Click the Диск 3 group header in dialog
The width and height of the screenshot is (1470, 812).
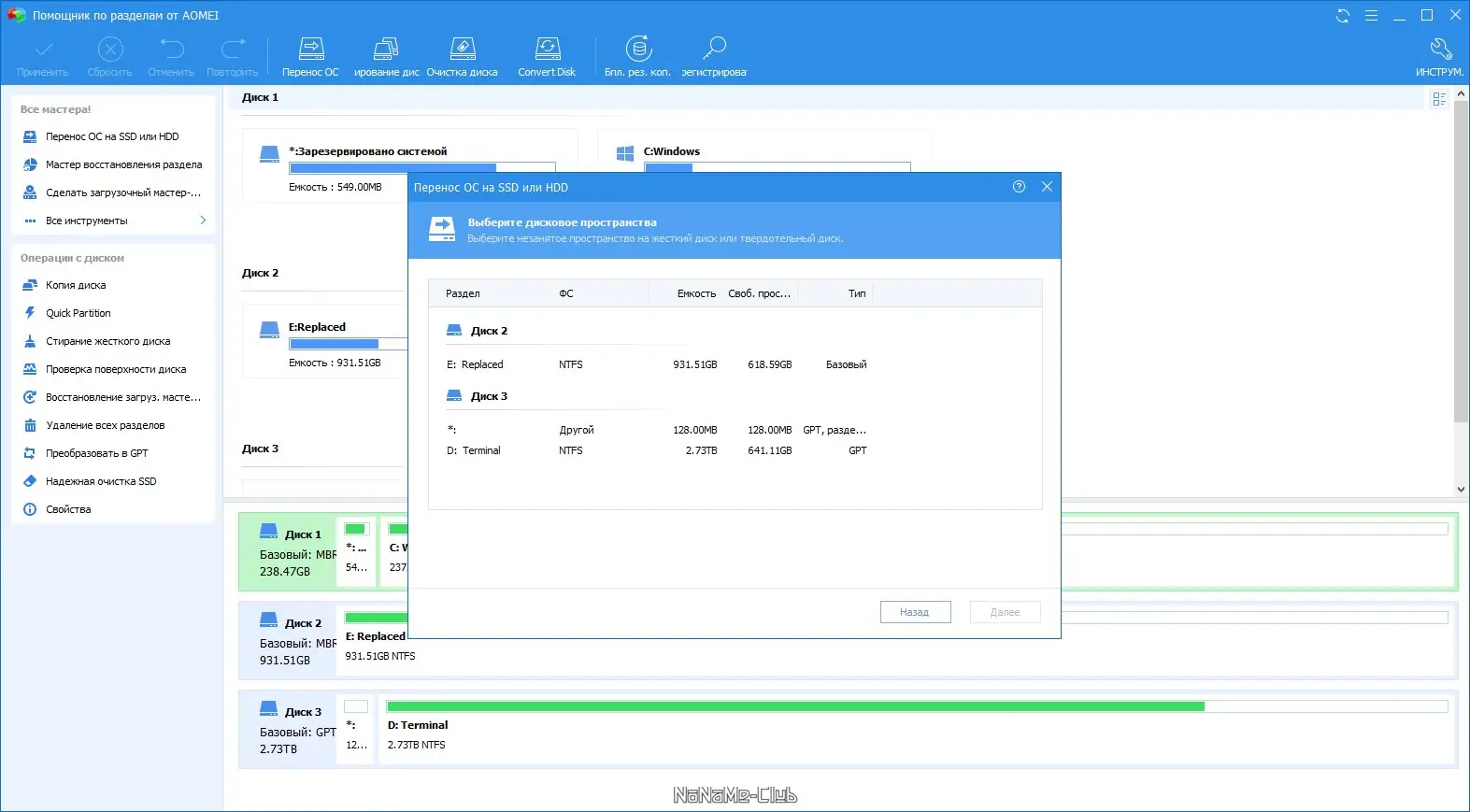[x=477, y=396]
